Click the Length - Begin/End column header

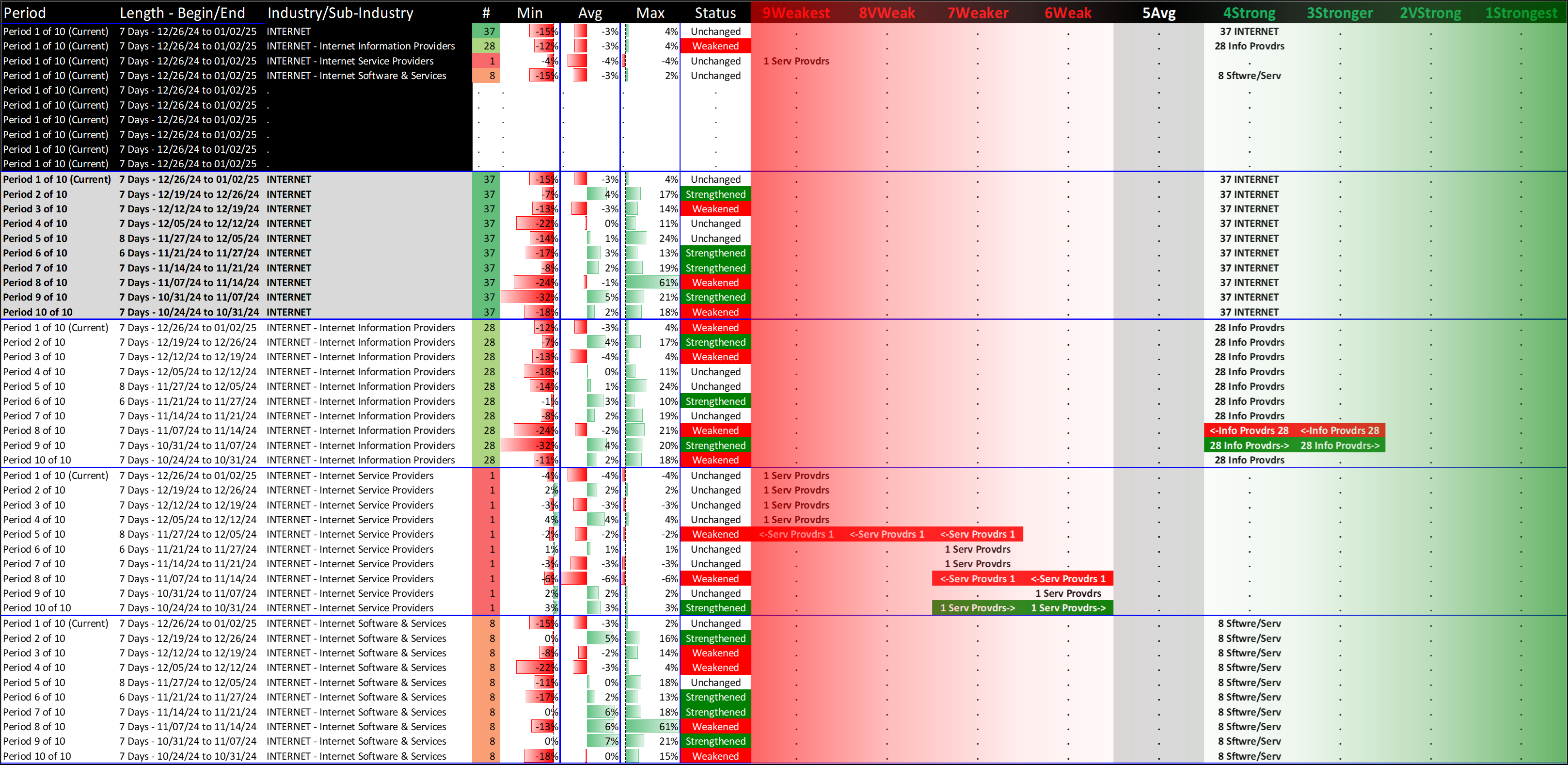point(182,13)
